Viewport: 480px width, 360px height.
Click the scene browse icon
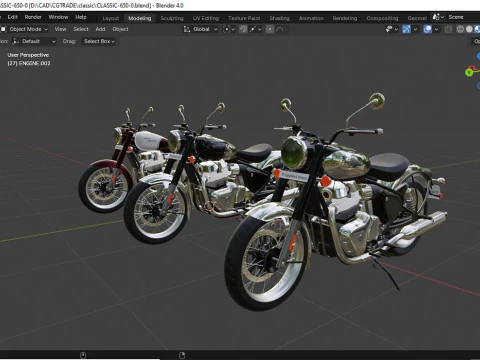pyautogui.click(x=438, y=17)
